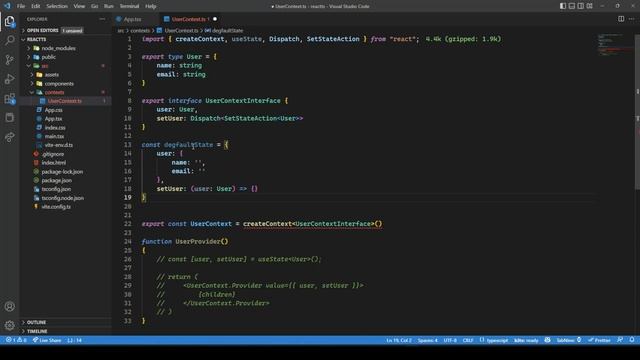Viewport: 640px width, 360px height.
Task: Open the Edit menu
Action: 36,6
